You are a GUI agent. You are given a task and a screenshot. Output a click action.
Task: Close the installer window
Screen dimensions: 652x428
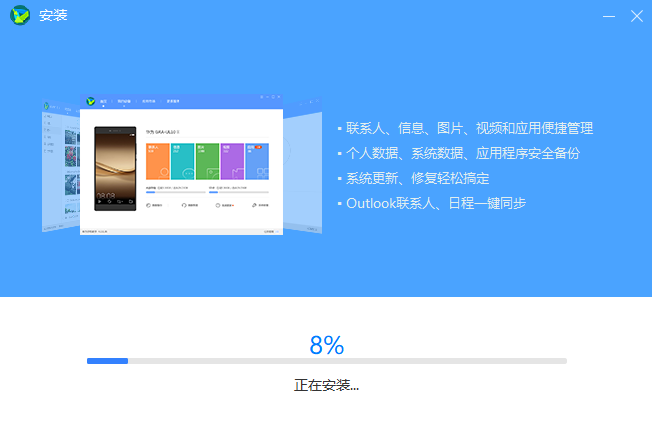pyautogui.click(x=637, y=16)
